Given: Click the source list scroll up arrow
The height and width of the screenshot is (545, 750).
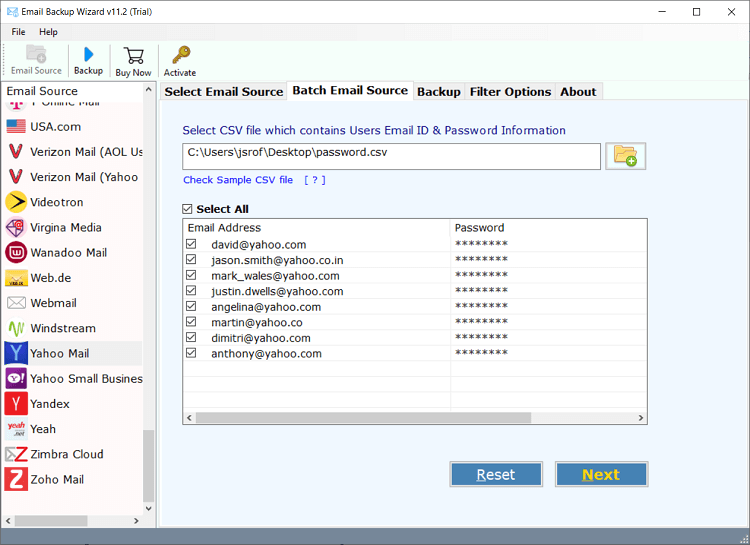Looking at the screenshot, I should 149,89.
